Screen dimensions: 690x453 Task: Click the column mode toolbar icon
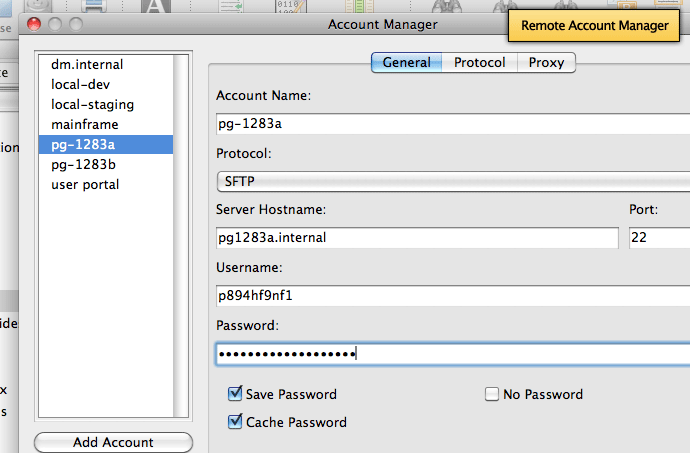(x=359, y=6)
